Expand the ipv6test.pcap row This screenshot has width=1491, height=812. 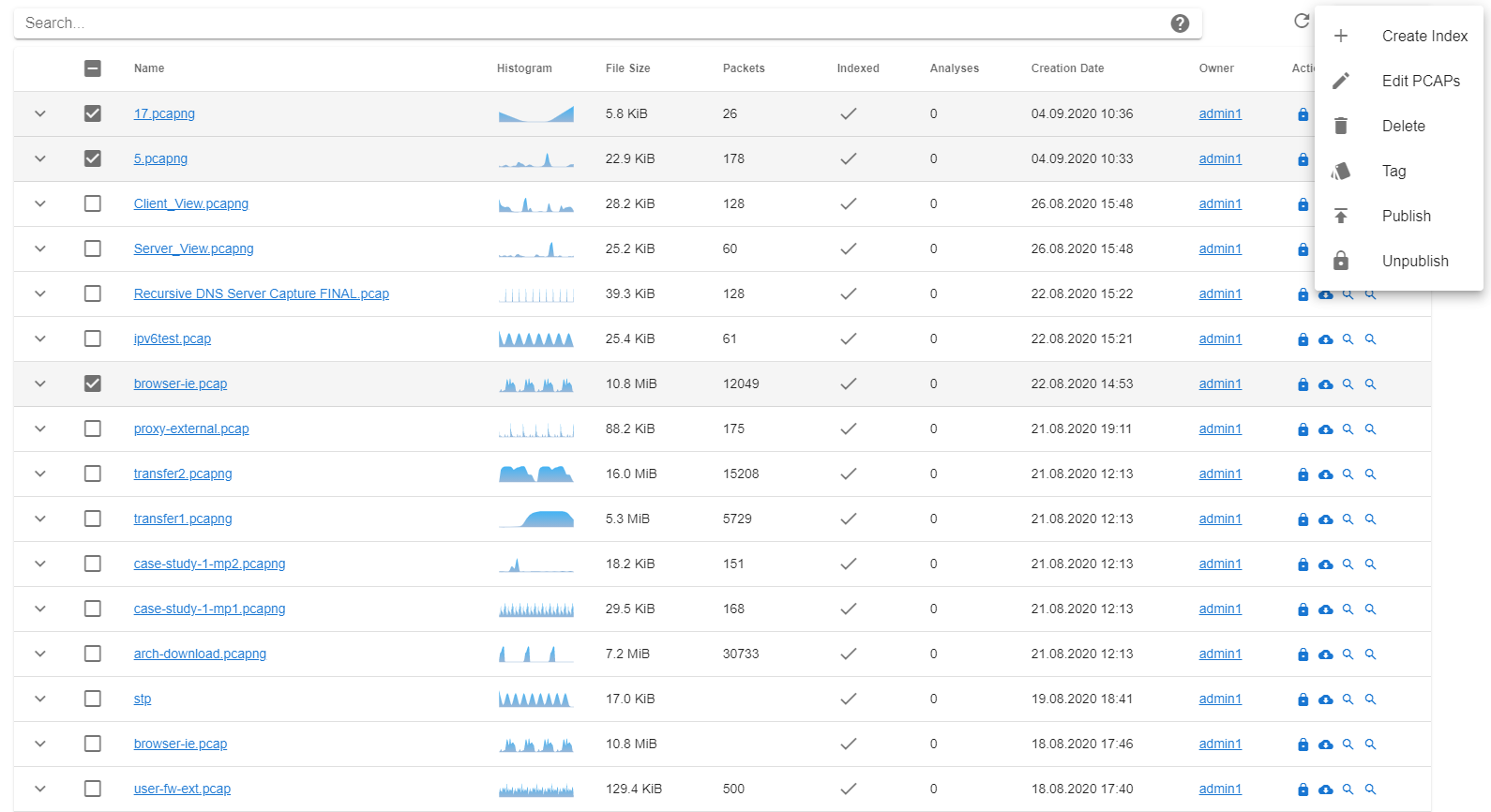[x=40, y=338]
